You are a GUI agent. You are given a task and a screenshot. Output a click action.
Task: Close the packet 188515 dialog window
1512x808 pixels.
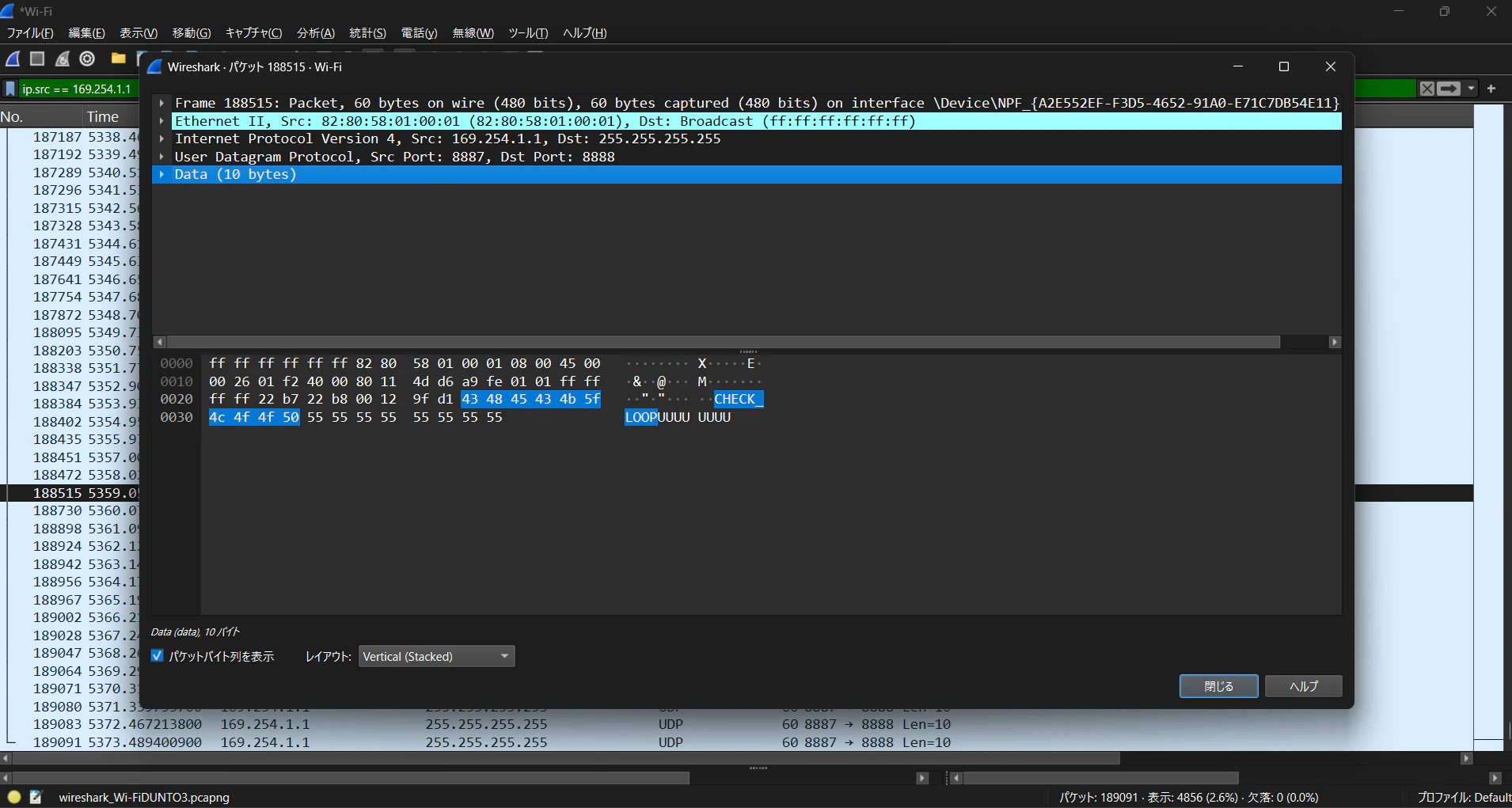click(x=1331, y=67)
